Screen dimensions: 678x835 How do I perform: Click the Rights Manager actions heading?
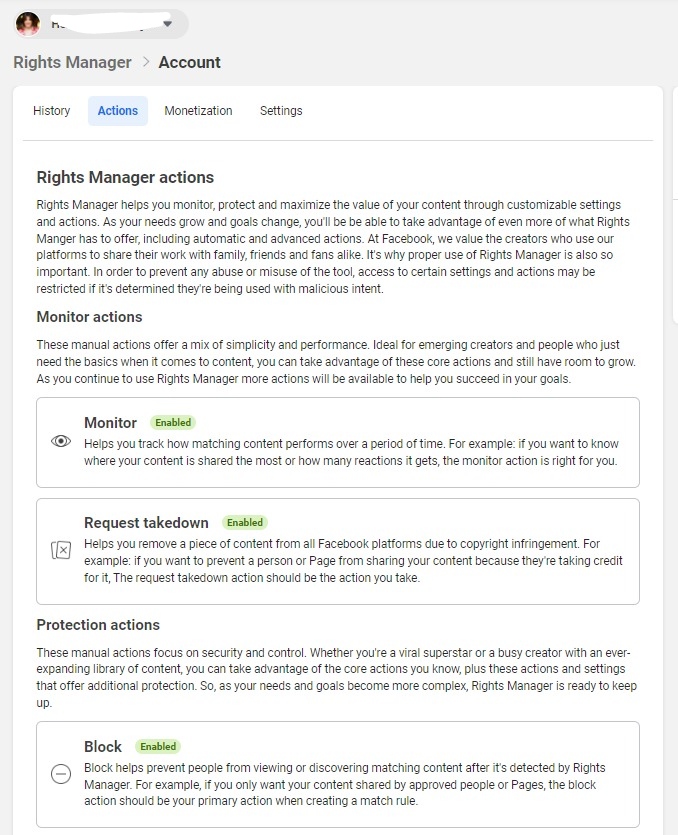coord(125,177)
